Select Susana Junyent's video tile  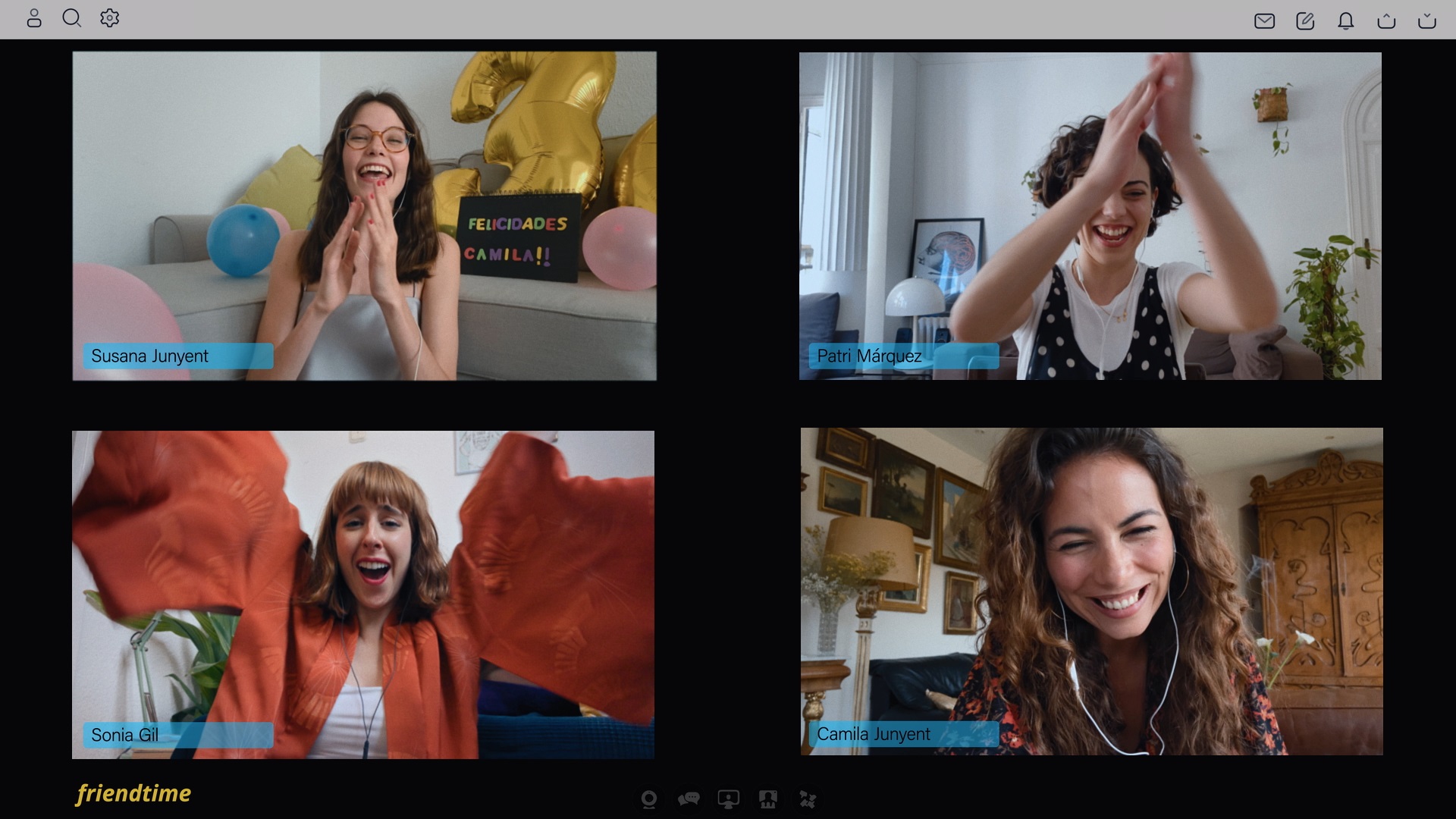click(365, 216)
